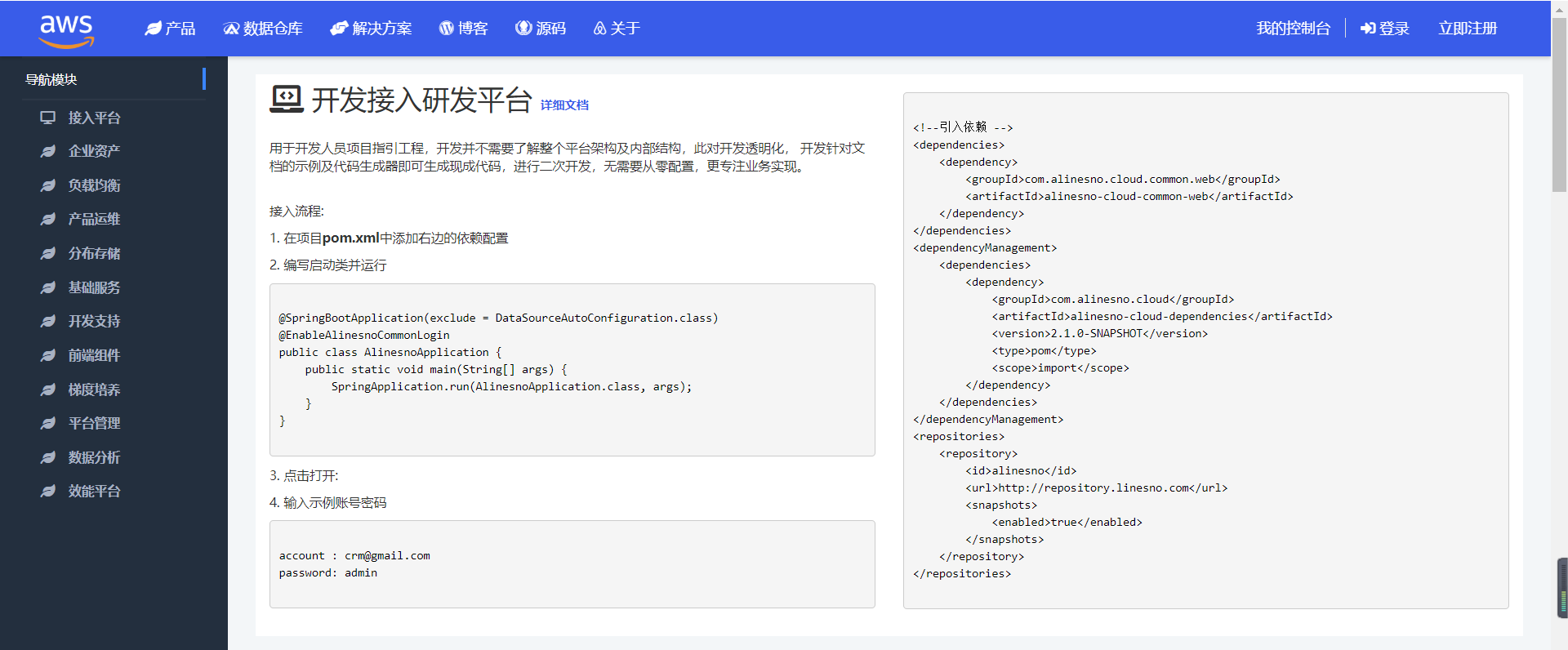
Task: Click the icon beside 解决方案
Action: [x=339, y=29]
